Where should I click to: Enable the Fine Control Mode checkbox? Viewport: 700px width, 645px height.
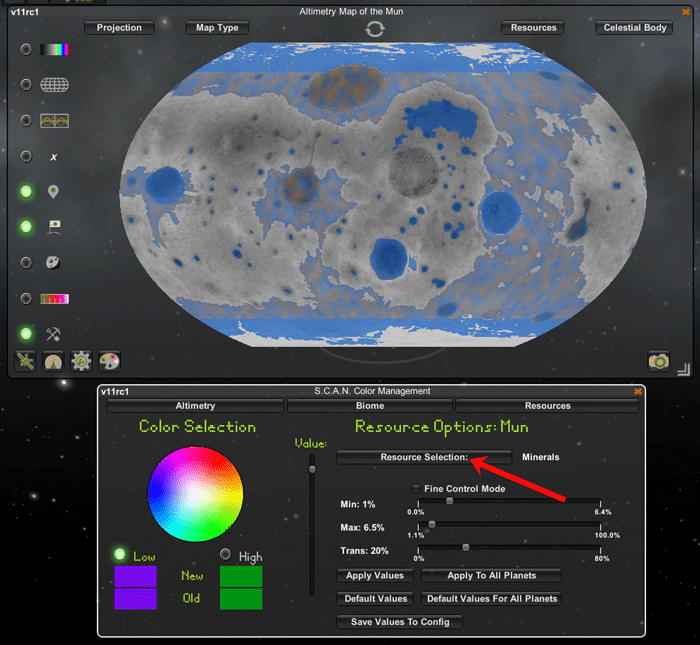416,489
